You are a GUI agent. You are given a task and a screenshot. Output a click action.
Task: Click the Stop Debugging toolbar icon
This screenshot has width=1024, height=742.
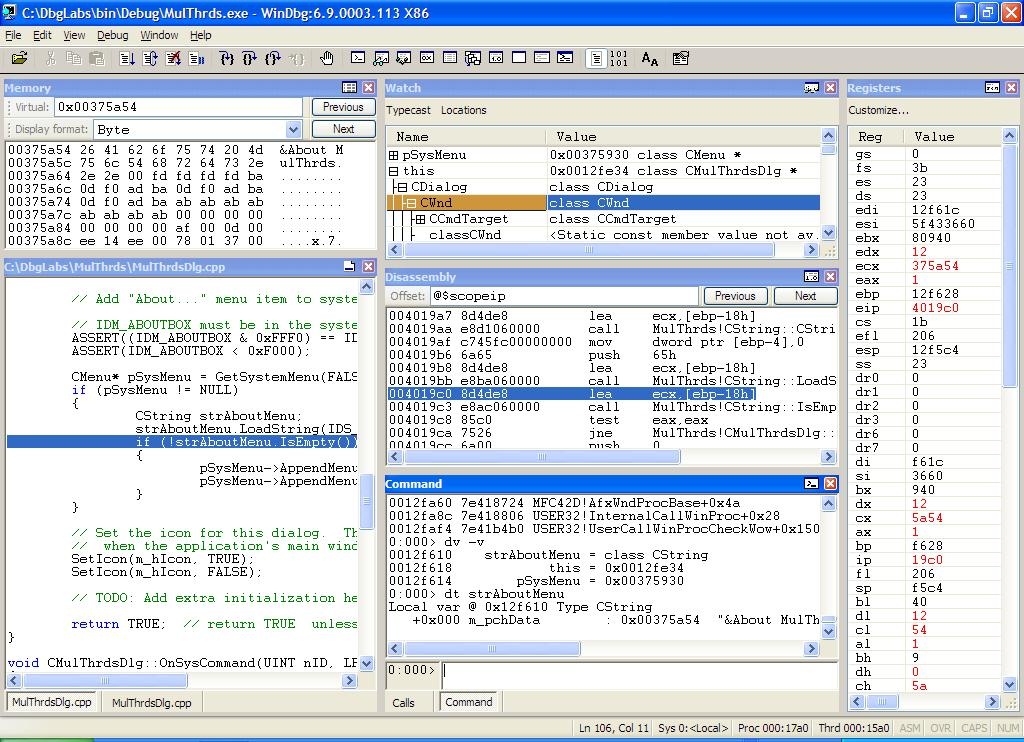[x=173, y=59]
